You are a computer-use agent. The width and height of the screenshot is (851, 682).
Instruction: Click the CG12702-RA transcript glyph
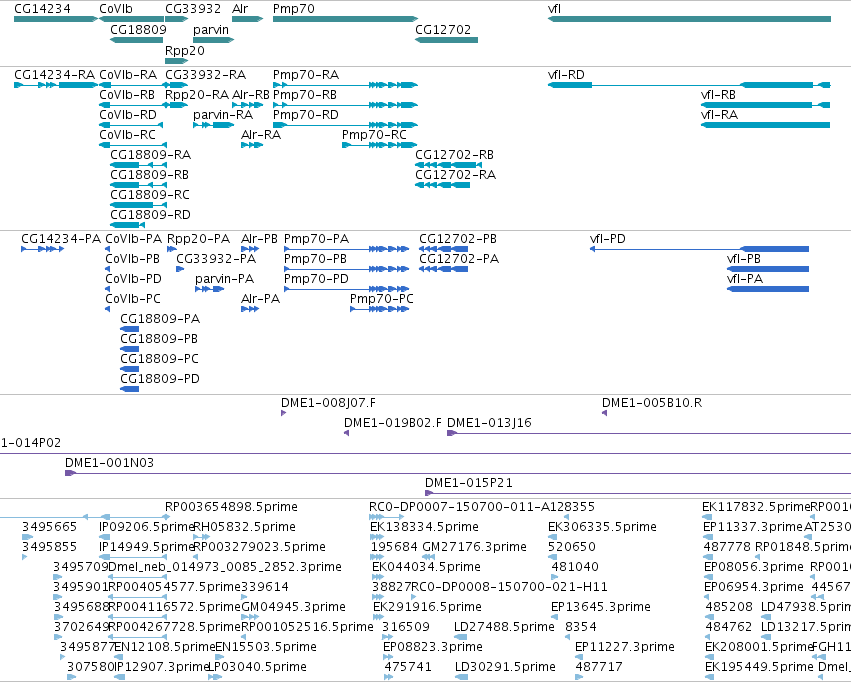(442, 185)
